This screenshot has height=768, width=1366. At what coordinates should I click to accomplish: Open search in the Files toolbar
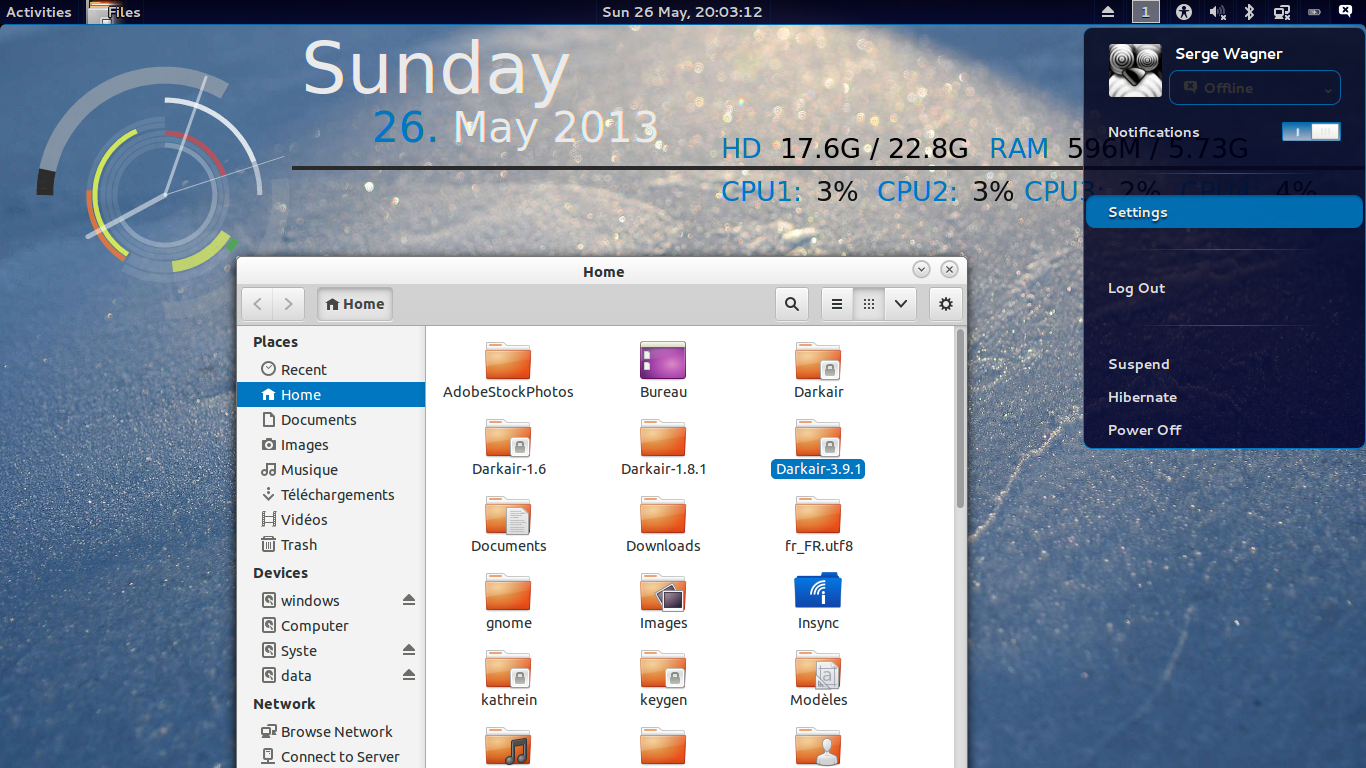[x=792, y=304]
